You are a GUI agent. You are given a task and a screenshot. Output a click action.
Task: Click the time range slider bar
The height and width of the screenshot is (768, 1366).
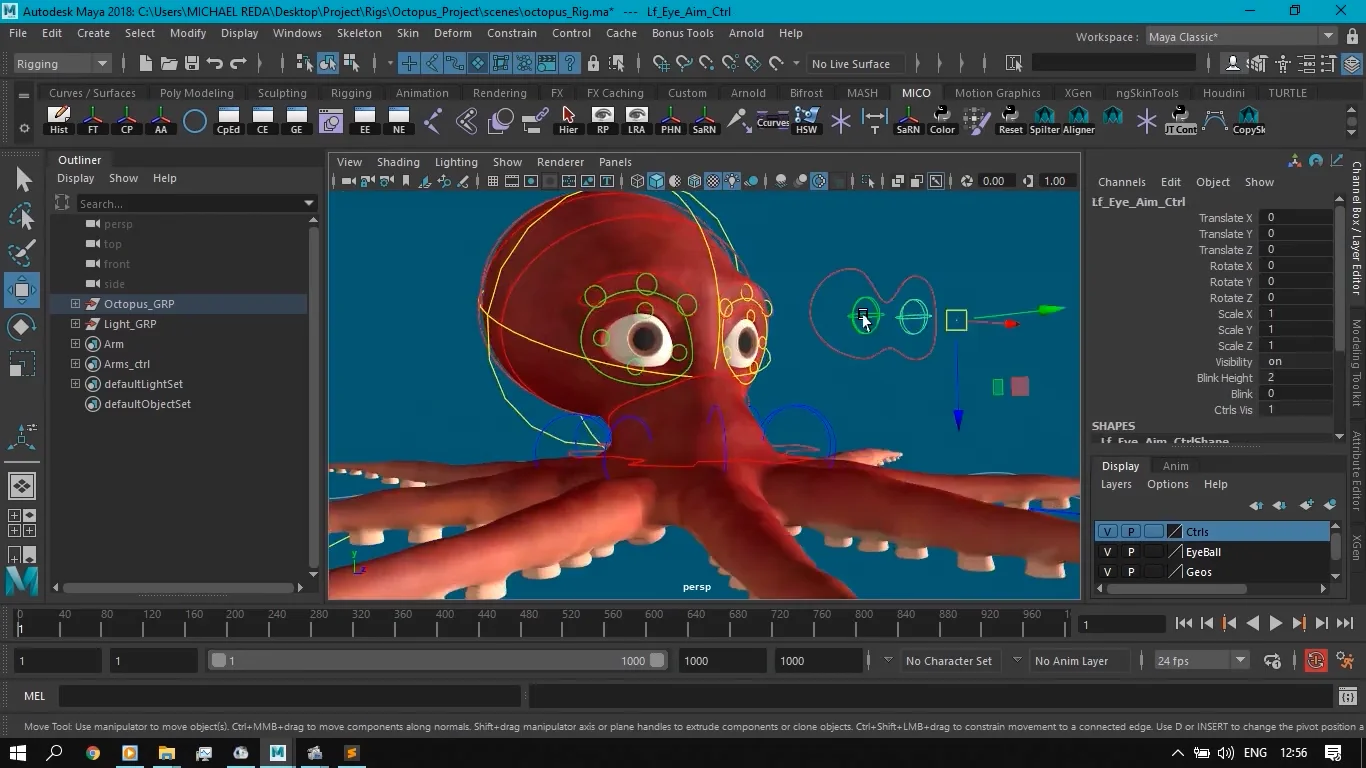pos(438,660)
